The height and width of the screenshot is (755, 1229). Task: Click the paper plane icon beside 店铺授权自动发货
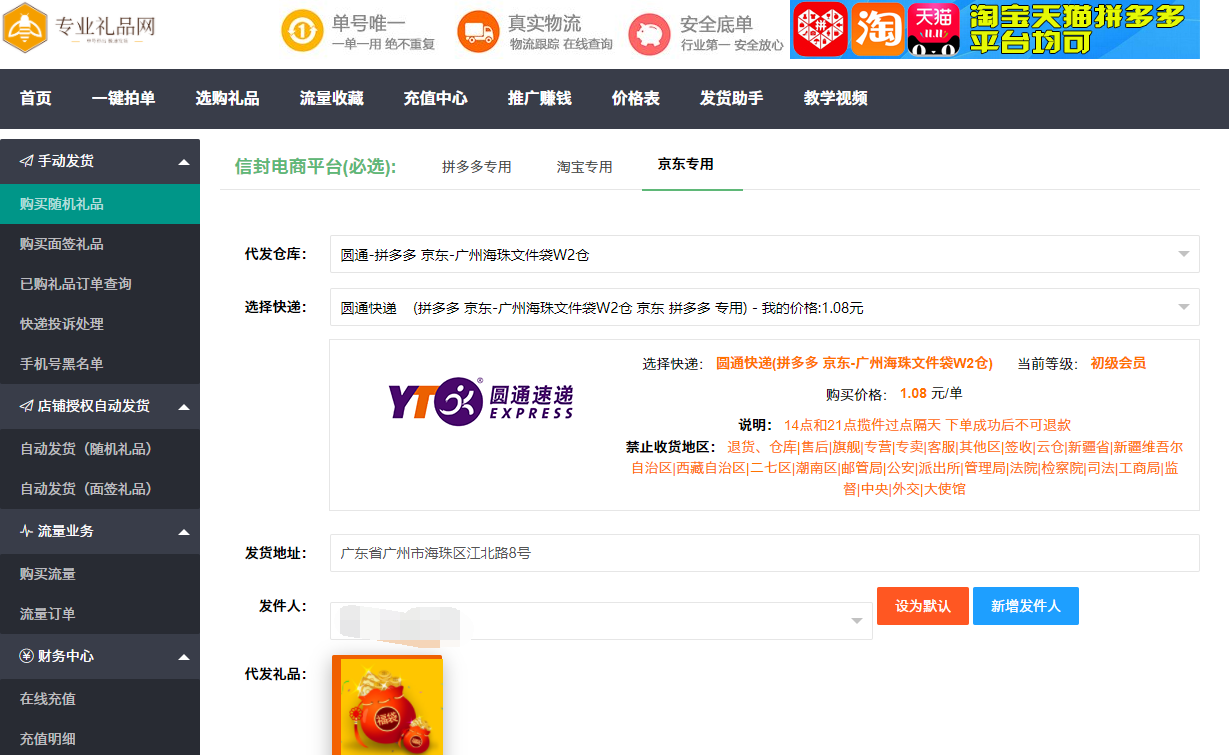click(26, 406)
